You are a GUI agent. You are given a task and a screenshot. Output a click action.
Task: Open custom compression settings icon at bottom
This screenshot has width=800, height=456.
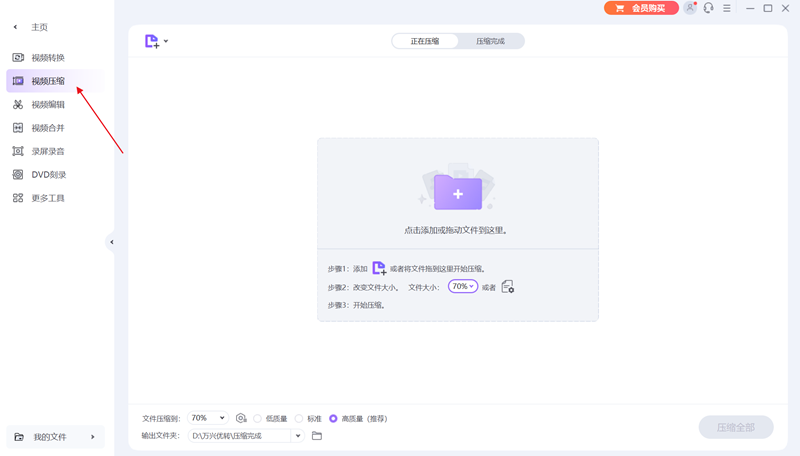click(241, 419)
